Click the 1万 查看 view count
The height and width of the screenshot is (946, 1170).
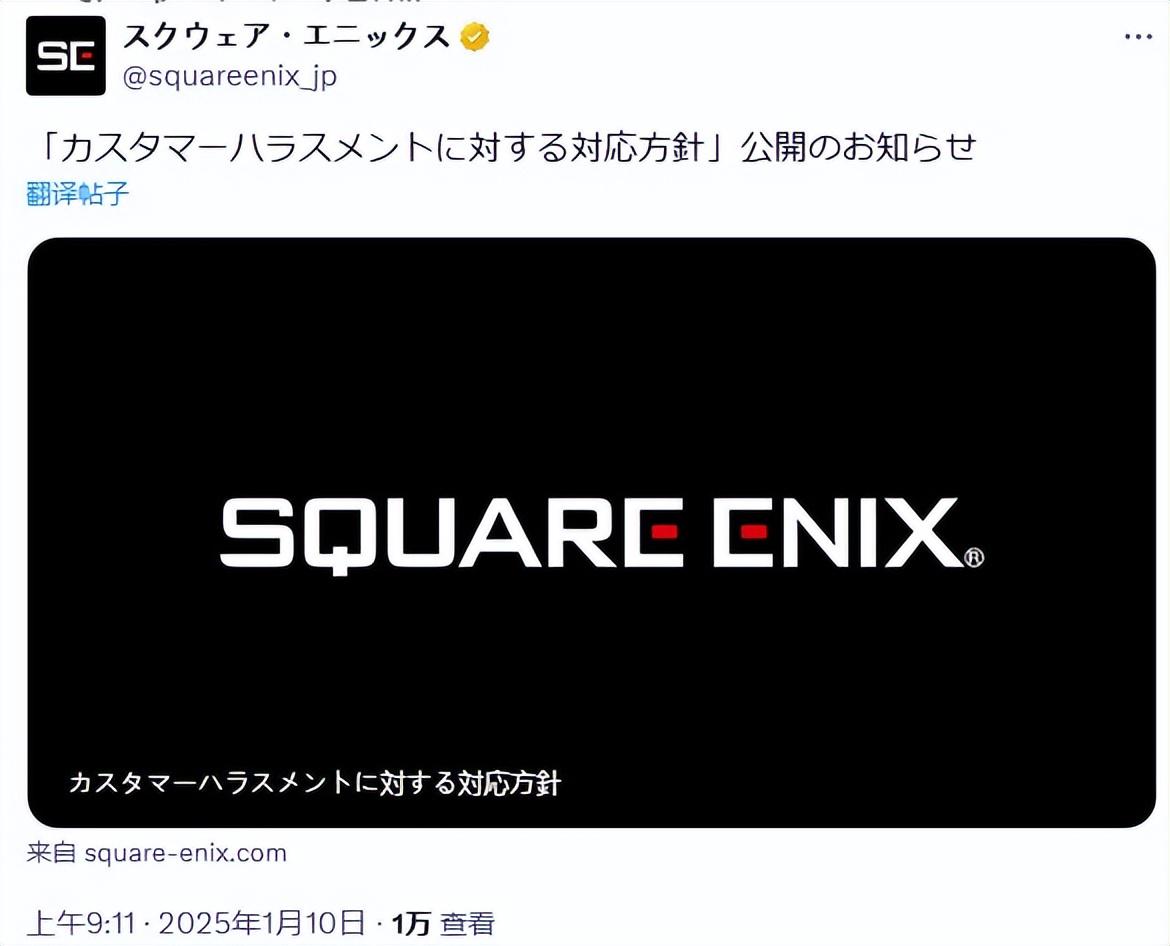443,924
